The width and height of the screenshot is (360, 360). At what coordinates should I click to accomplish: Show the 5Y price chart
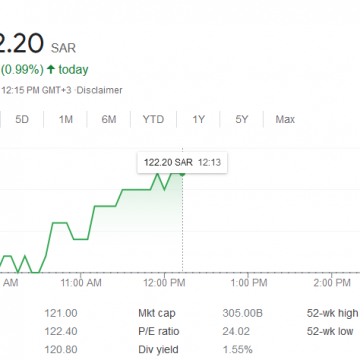242,119
